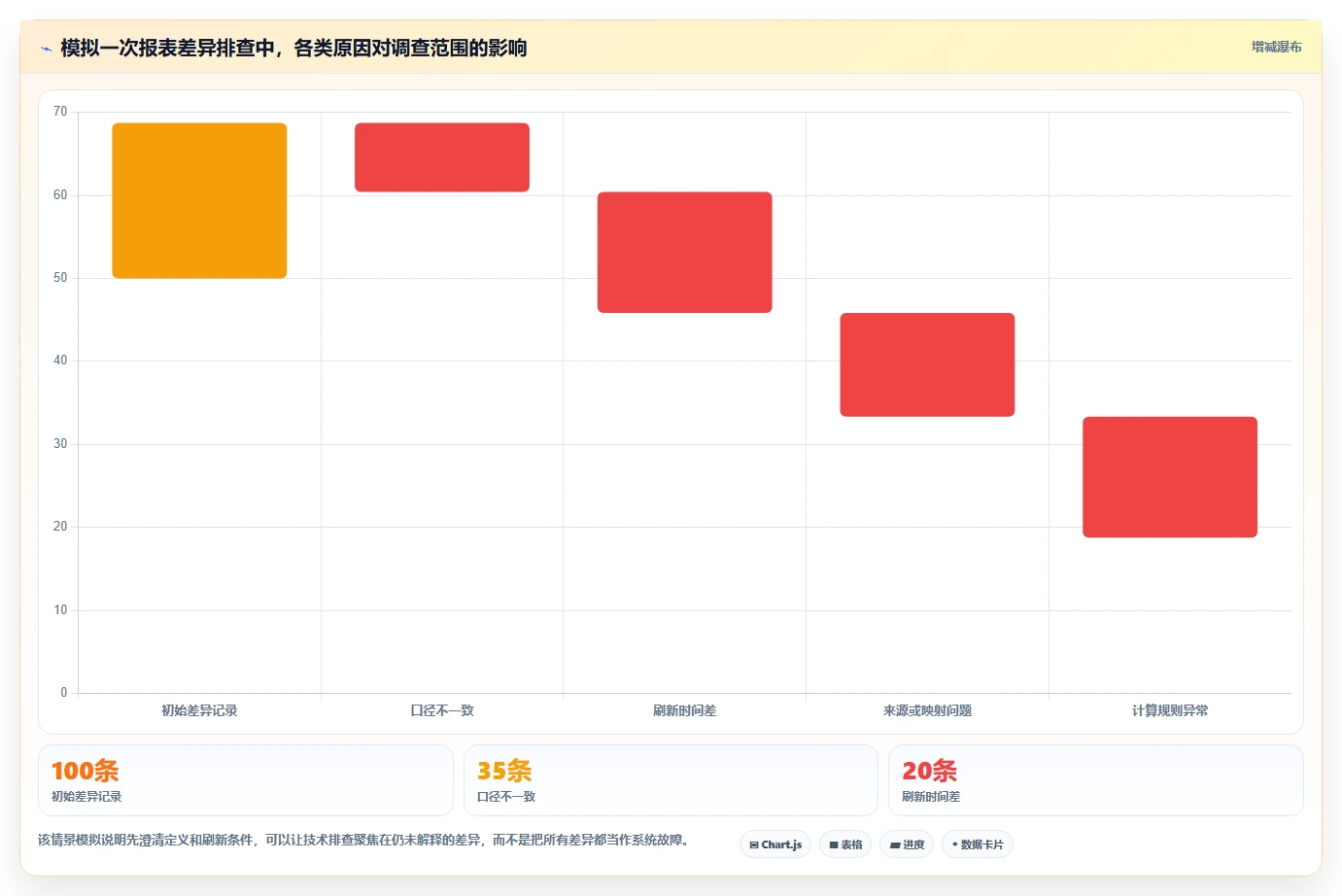The image size is (1342, 896).
Task: Click the x-axis label 来源或映射问题
Action: (927, 710)
